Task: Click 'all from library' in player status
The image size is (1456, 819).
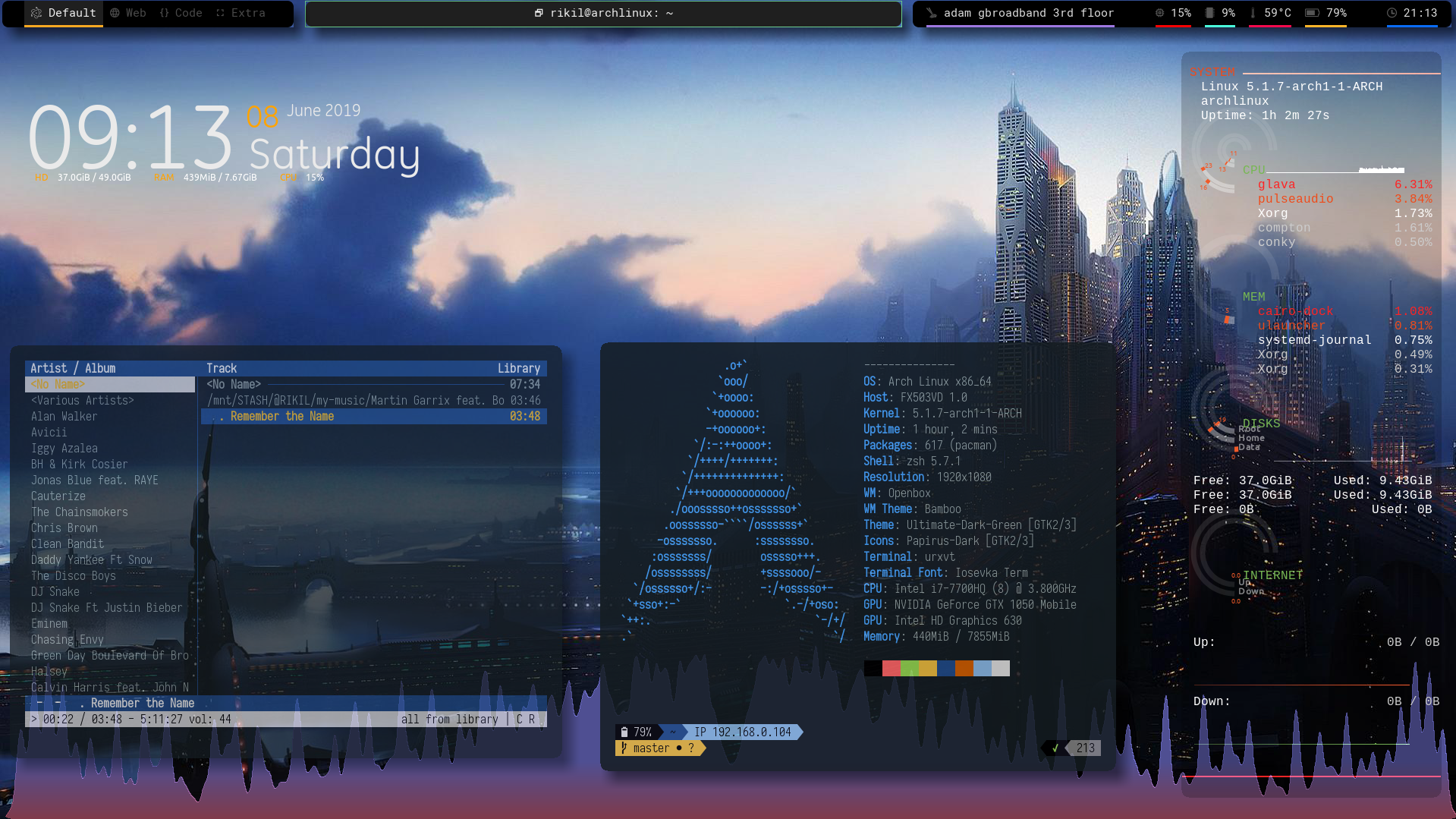Action: (x=449, y=719)
